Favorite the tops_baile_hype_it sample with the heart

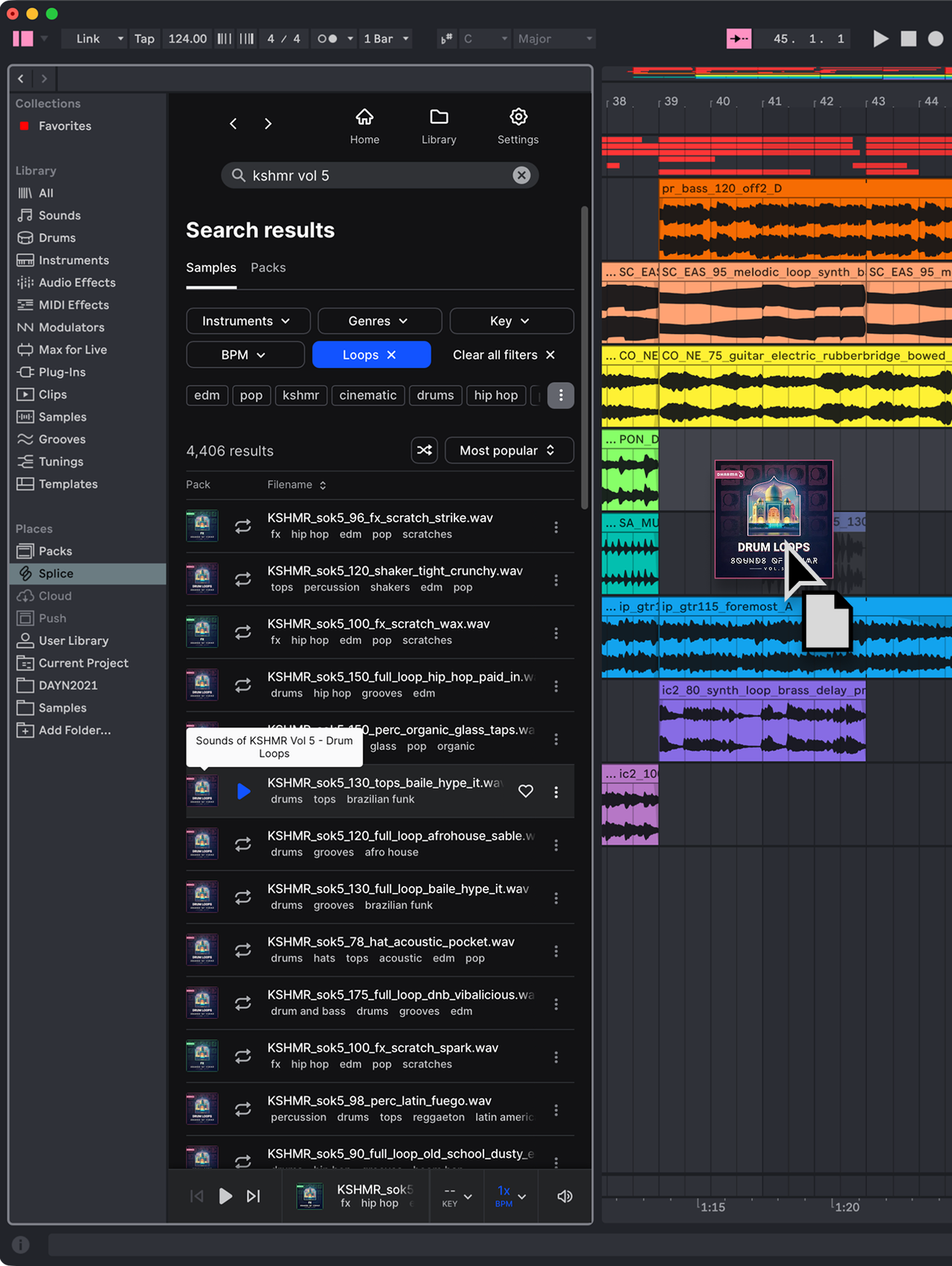coord(526,791)
